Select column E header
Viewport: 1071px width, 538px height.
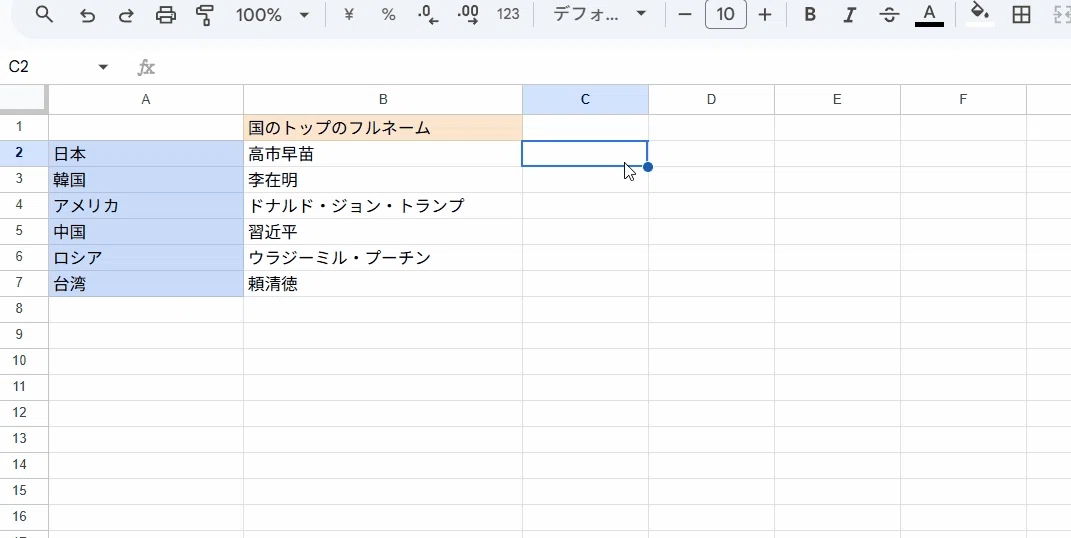837,100
